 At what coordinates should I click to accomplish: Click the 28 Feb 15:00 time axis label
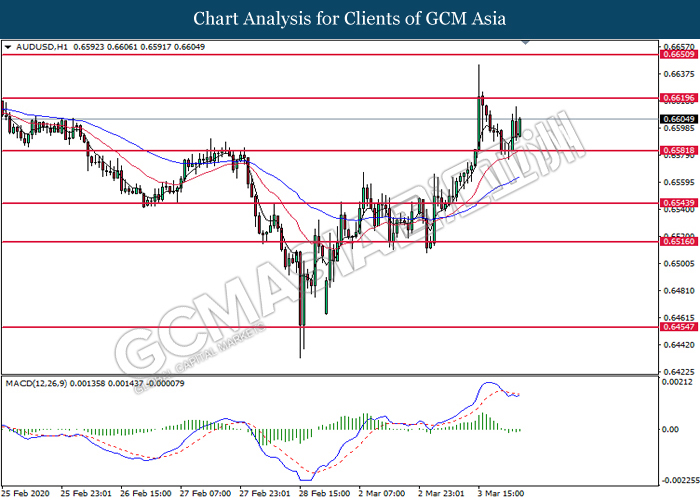(x=325, y=493)
